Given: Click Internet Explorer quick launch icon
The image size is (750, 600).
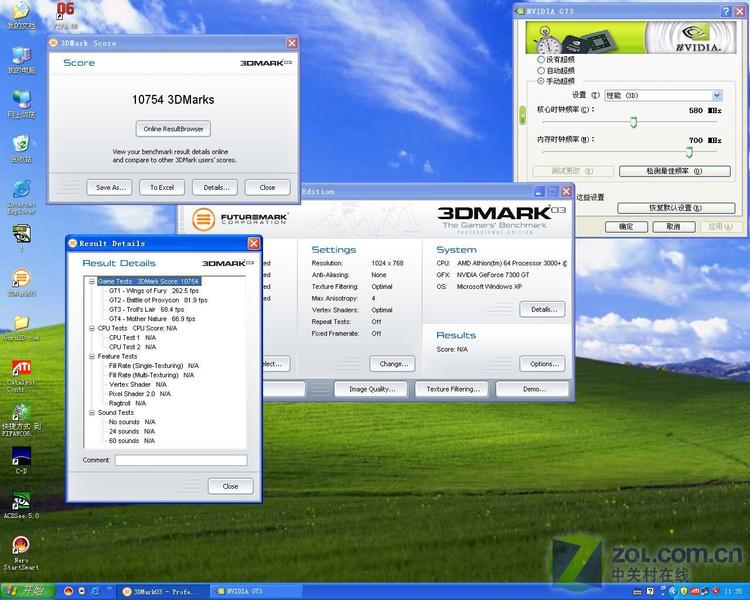Looking at the screenshot, I should [x=95, y=591].
